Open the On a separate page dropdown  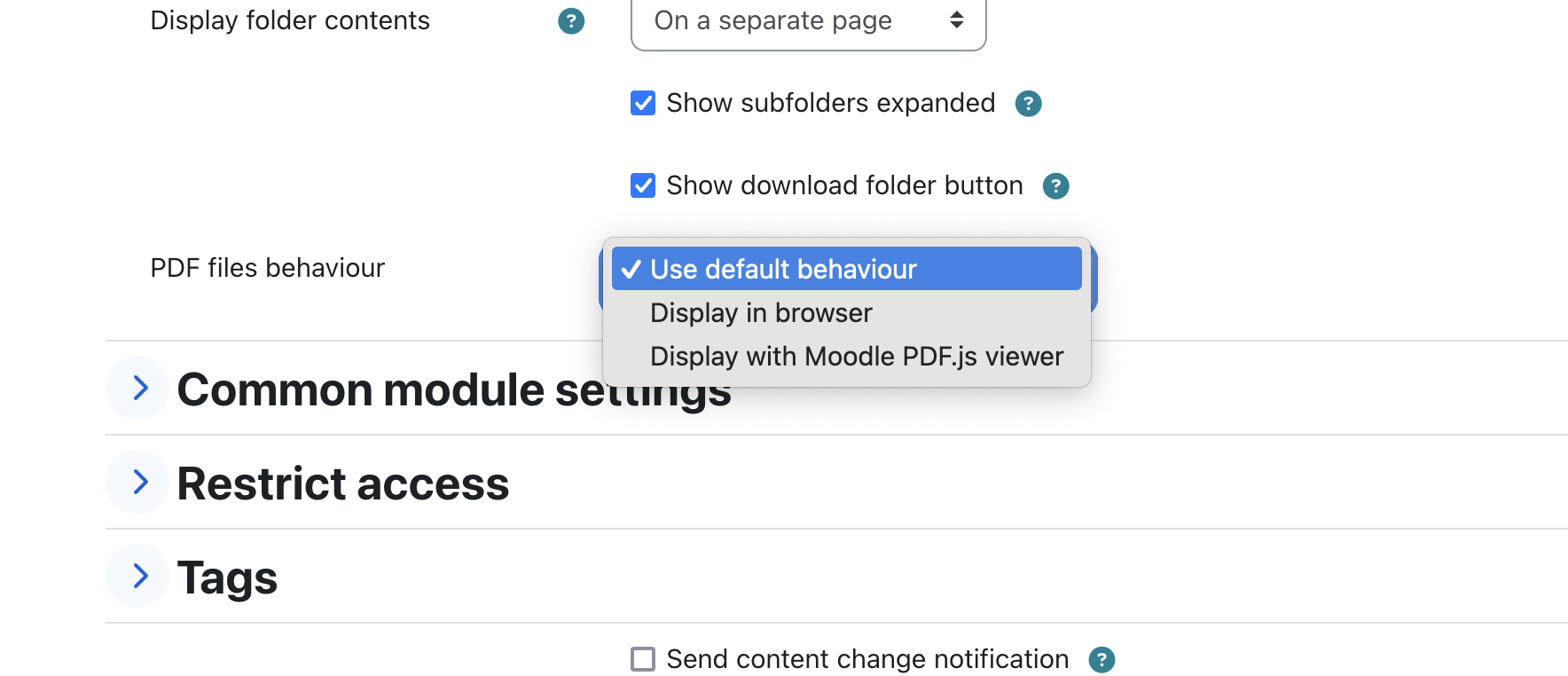[x=808, y=21]
